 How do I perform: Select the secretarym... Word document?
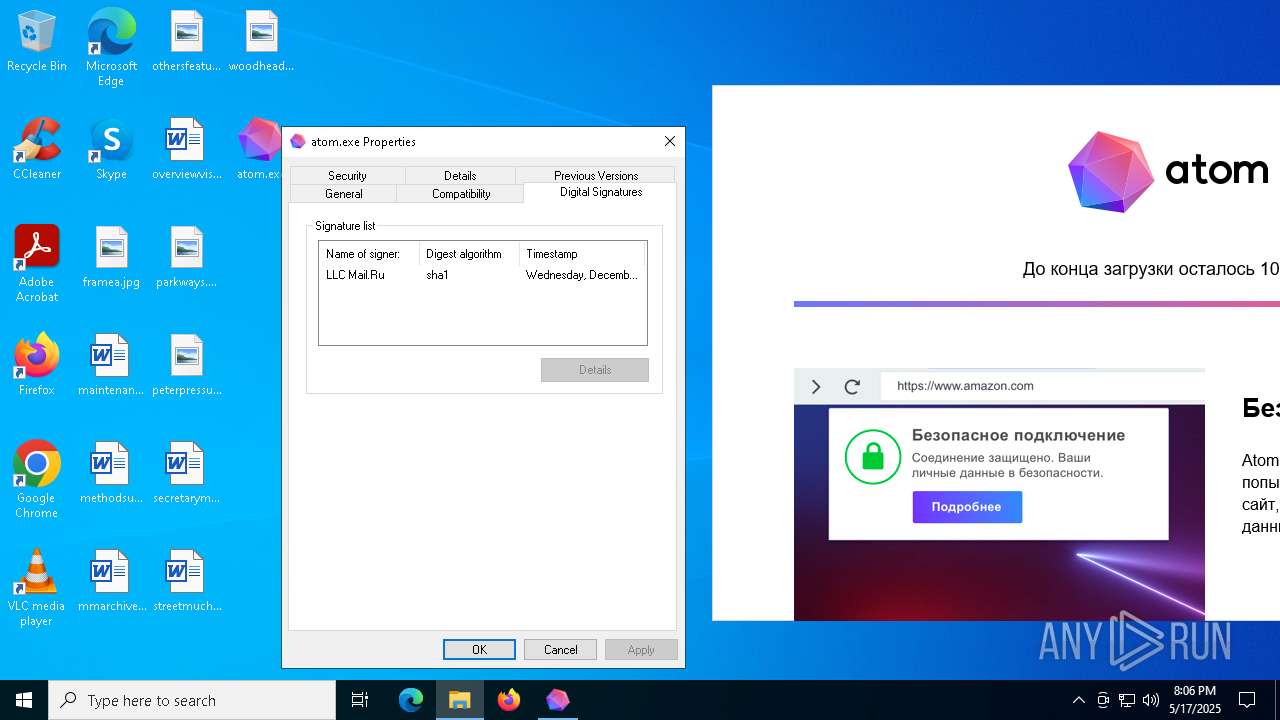click(x=186, y=474)
